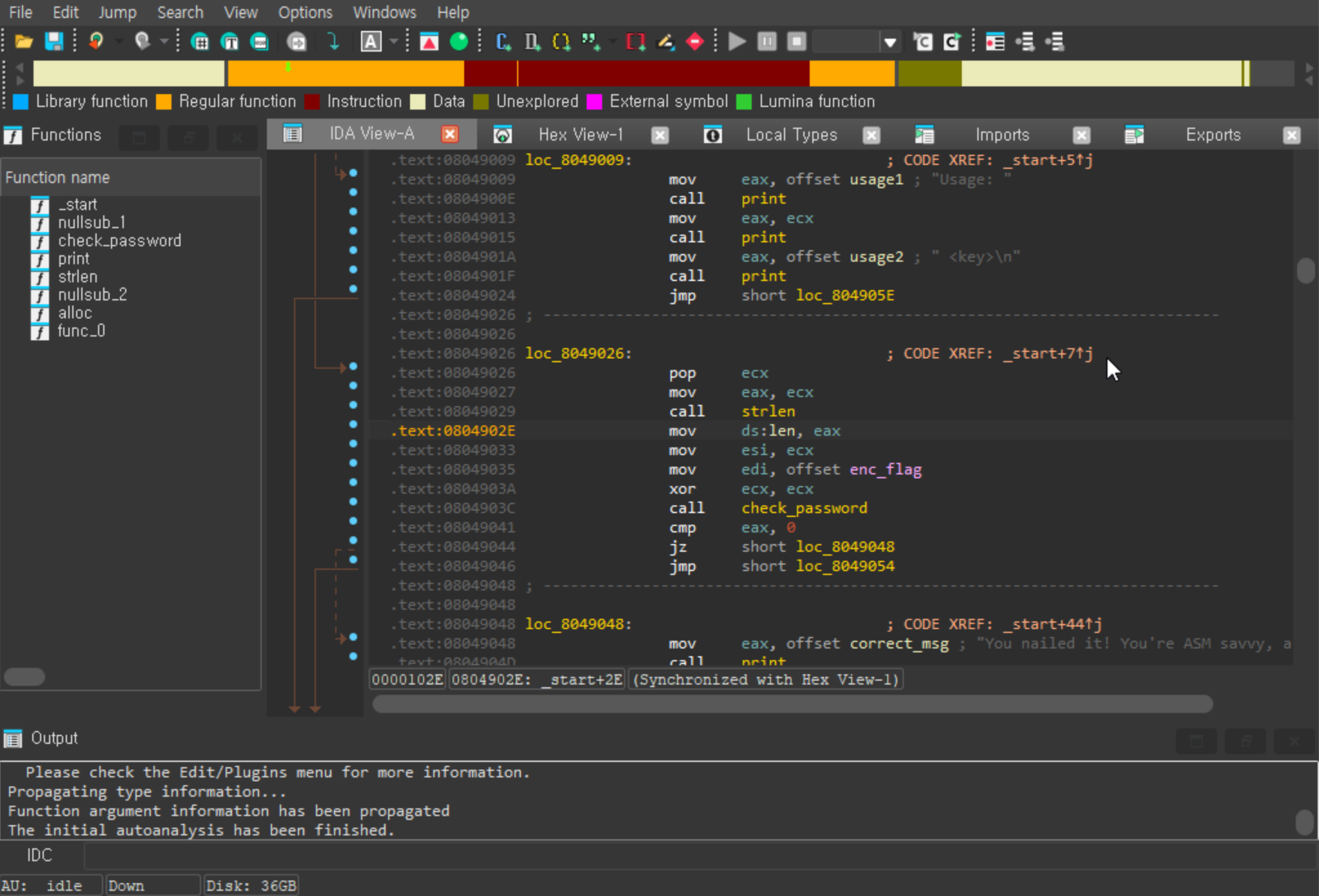Select check_password in the Functions list

119,240
